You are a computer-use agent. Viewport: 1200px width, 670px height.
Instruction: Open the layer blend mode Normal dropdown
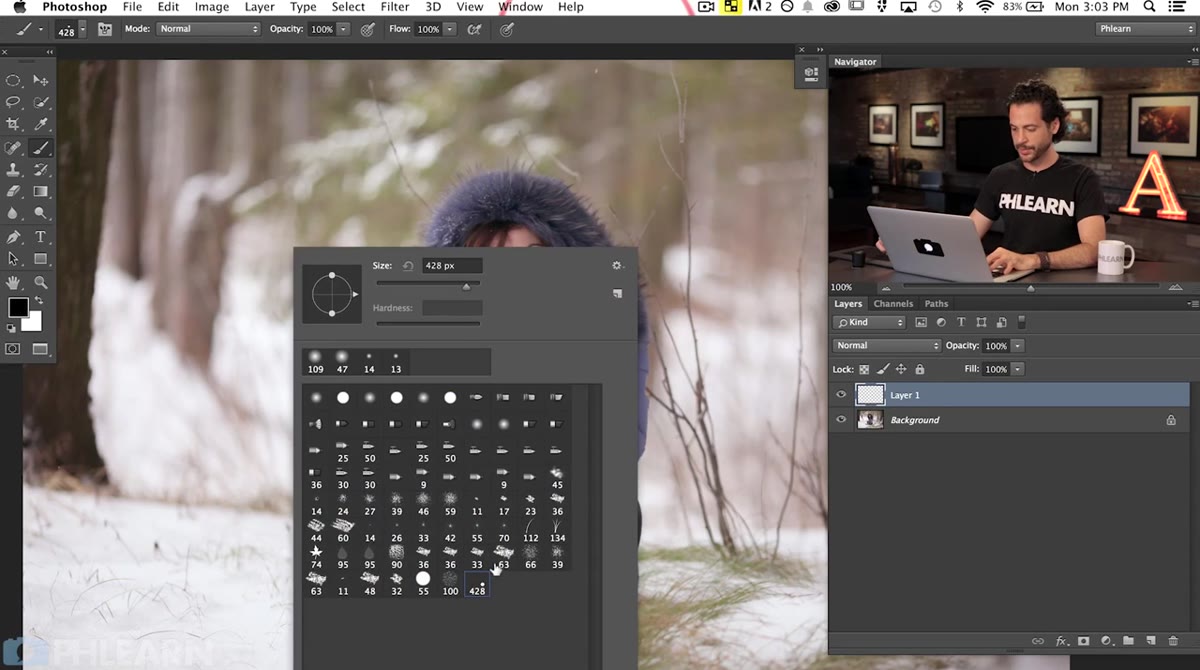click(x=887, y=345)
